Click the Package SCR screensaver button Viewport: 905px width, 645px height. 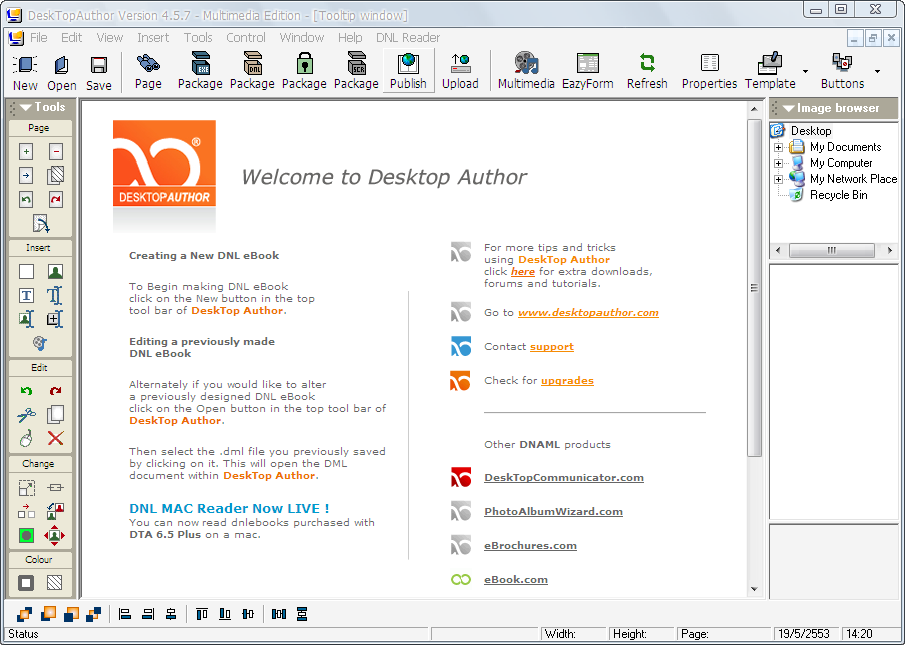point(356,72)
